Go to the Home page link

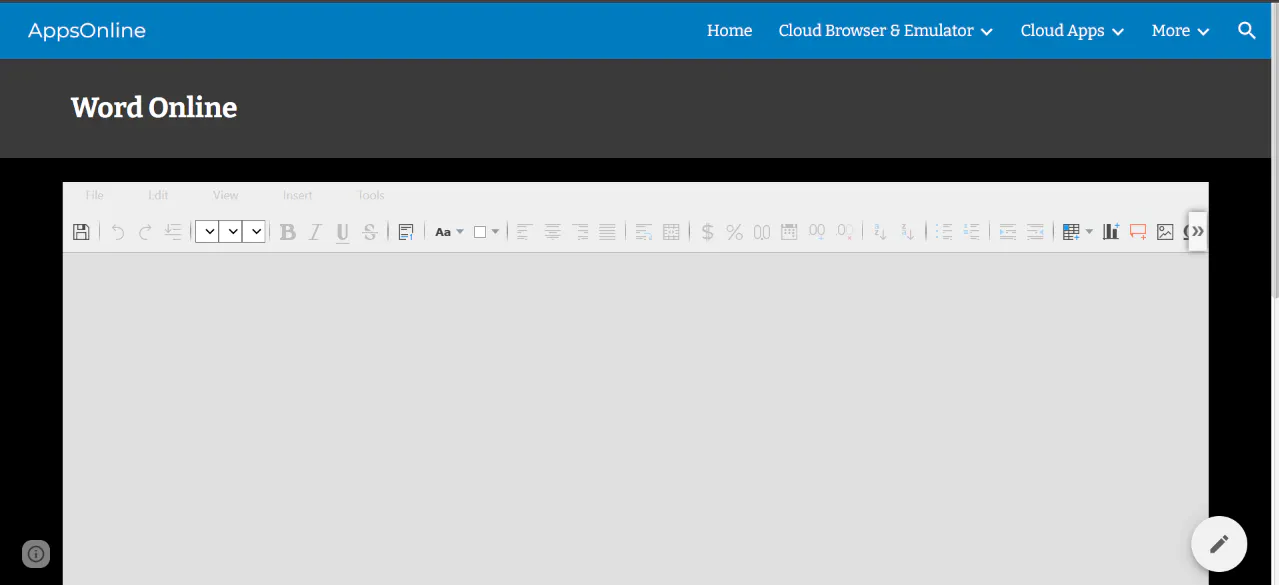pyautogui.click(x=729, y=31)
